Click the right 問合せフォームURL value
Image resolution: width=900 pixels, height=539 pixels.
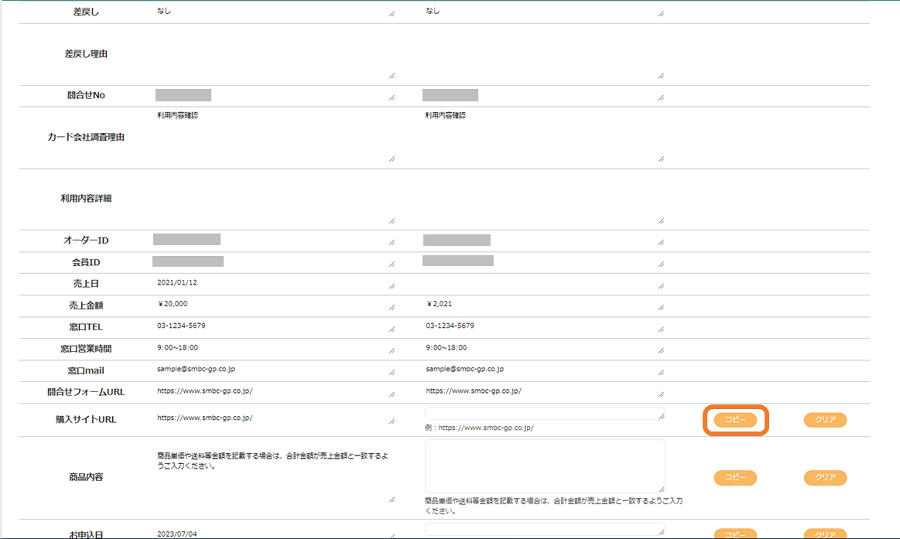pyautogui.click(x=474, y=391)
